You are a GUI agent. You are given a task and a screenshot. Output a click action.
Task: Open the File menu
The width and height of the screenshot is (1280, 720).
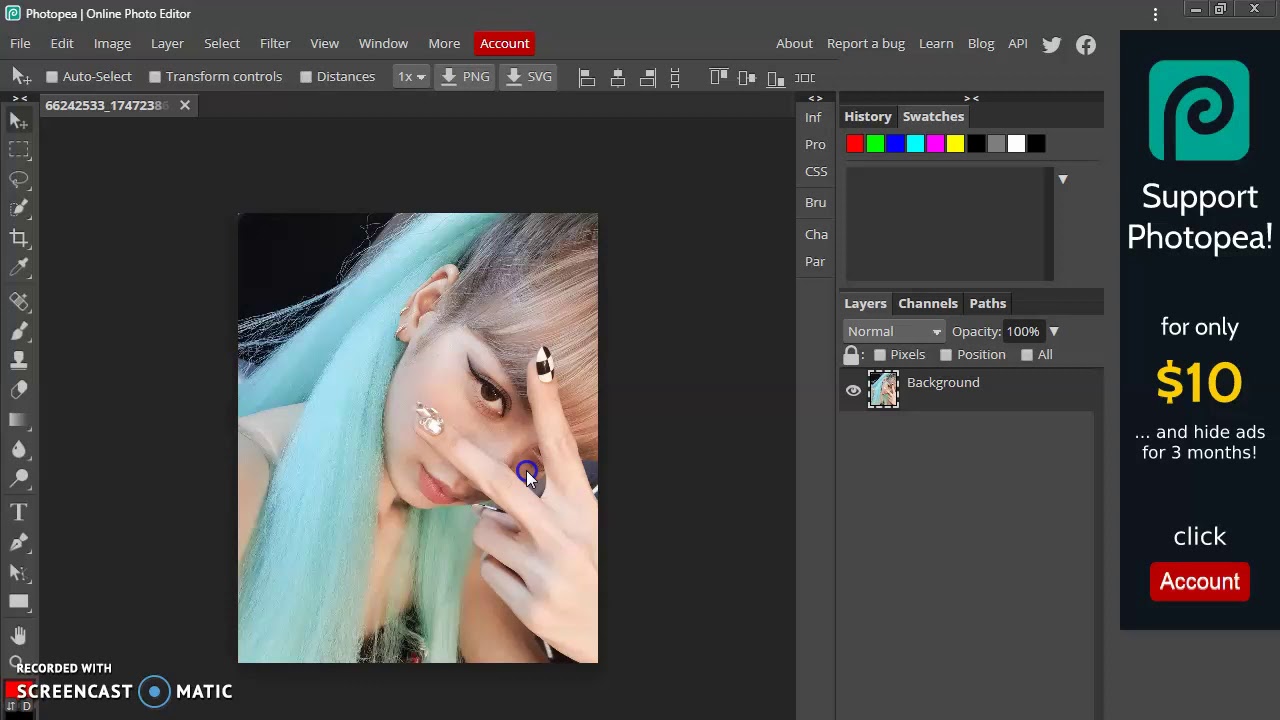(20, 44)
